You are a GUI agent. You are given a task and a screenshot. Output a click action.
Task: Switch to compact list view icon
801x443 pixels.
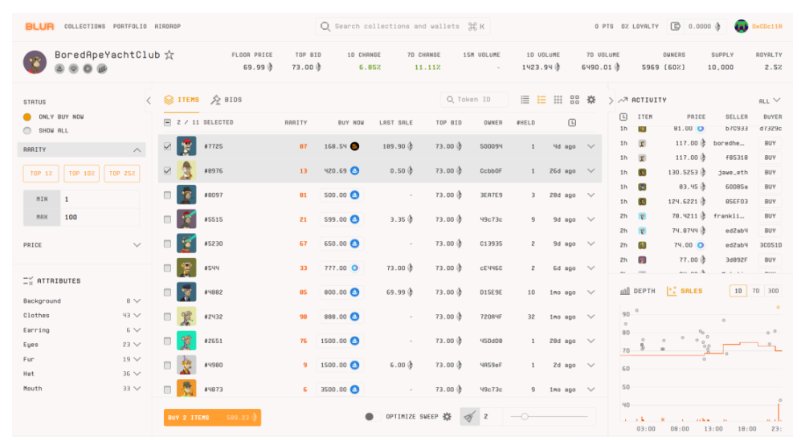tap(525, 100)
